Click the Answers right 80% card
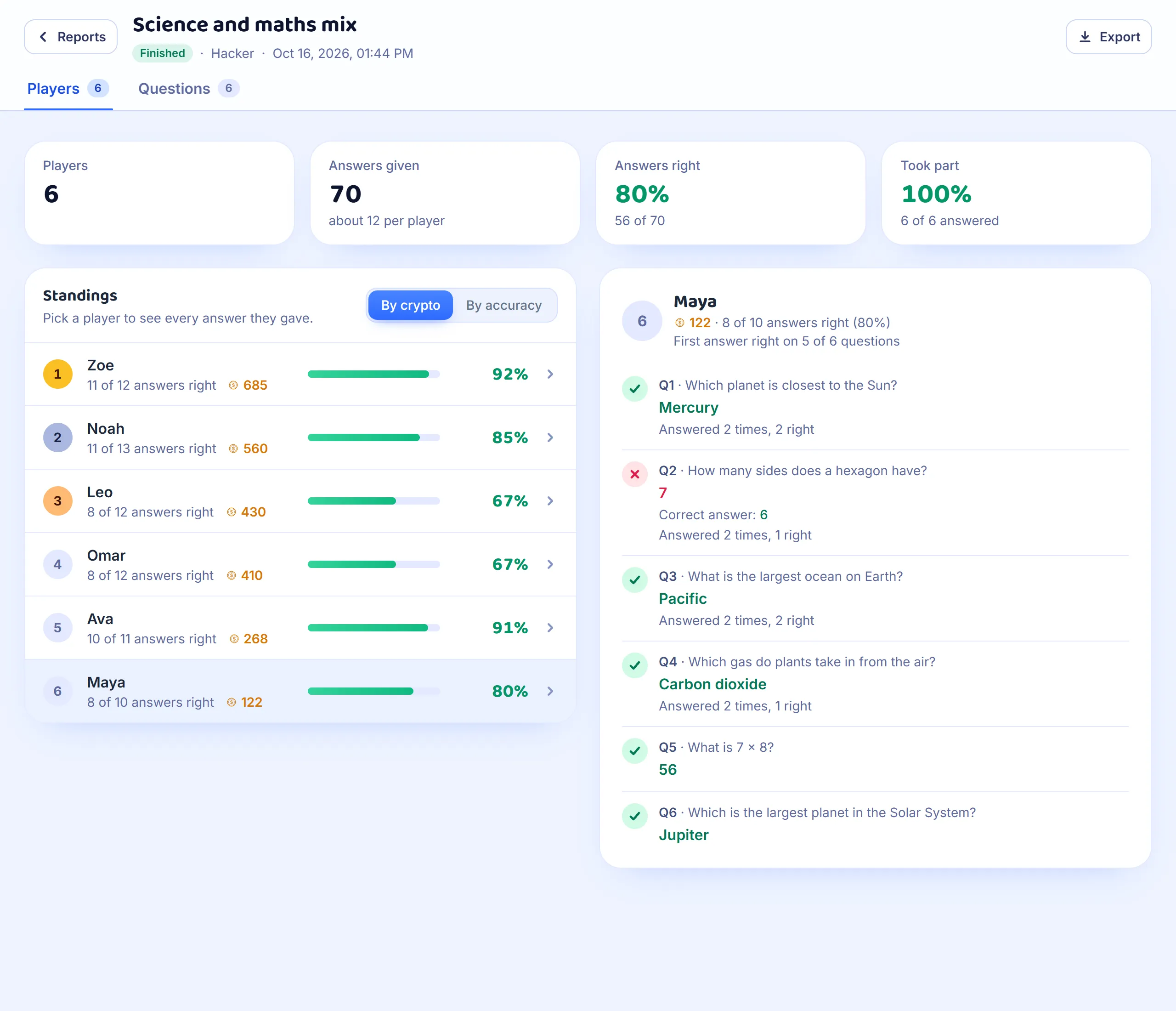 pos(730,193)
